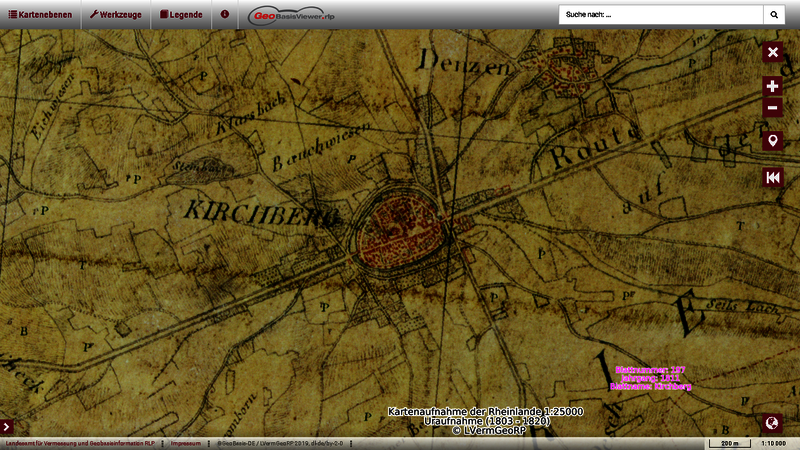Click the rewind to previous view button
This screenshot has height=450, width=800.
772,178
